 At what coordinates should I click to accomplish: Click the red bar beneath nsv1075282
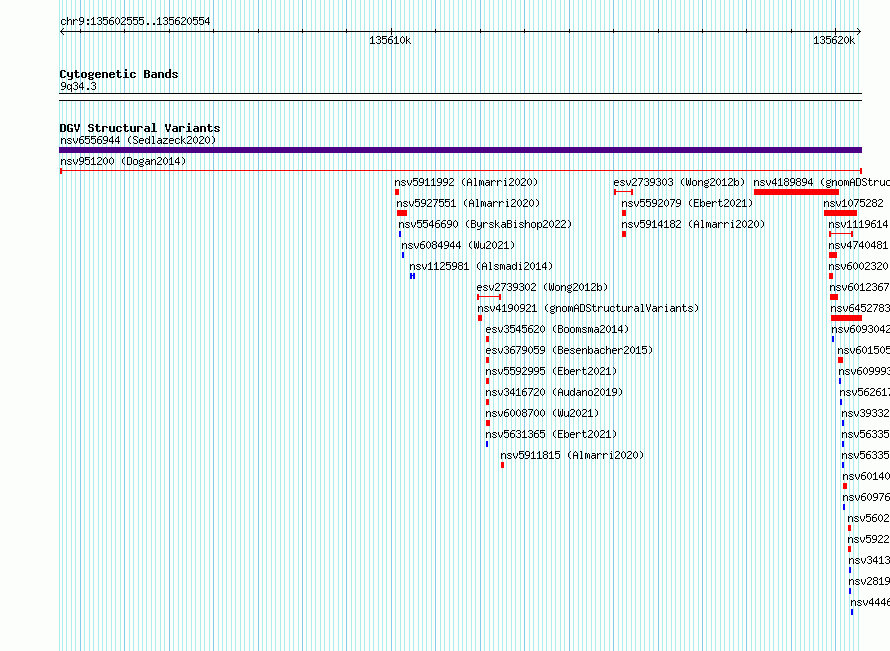tap(840, 213)
